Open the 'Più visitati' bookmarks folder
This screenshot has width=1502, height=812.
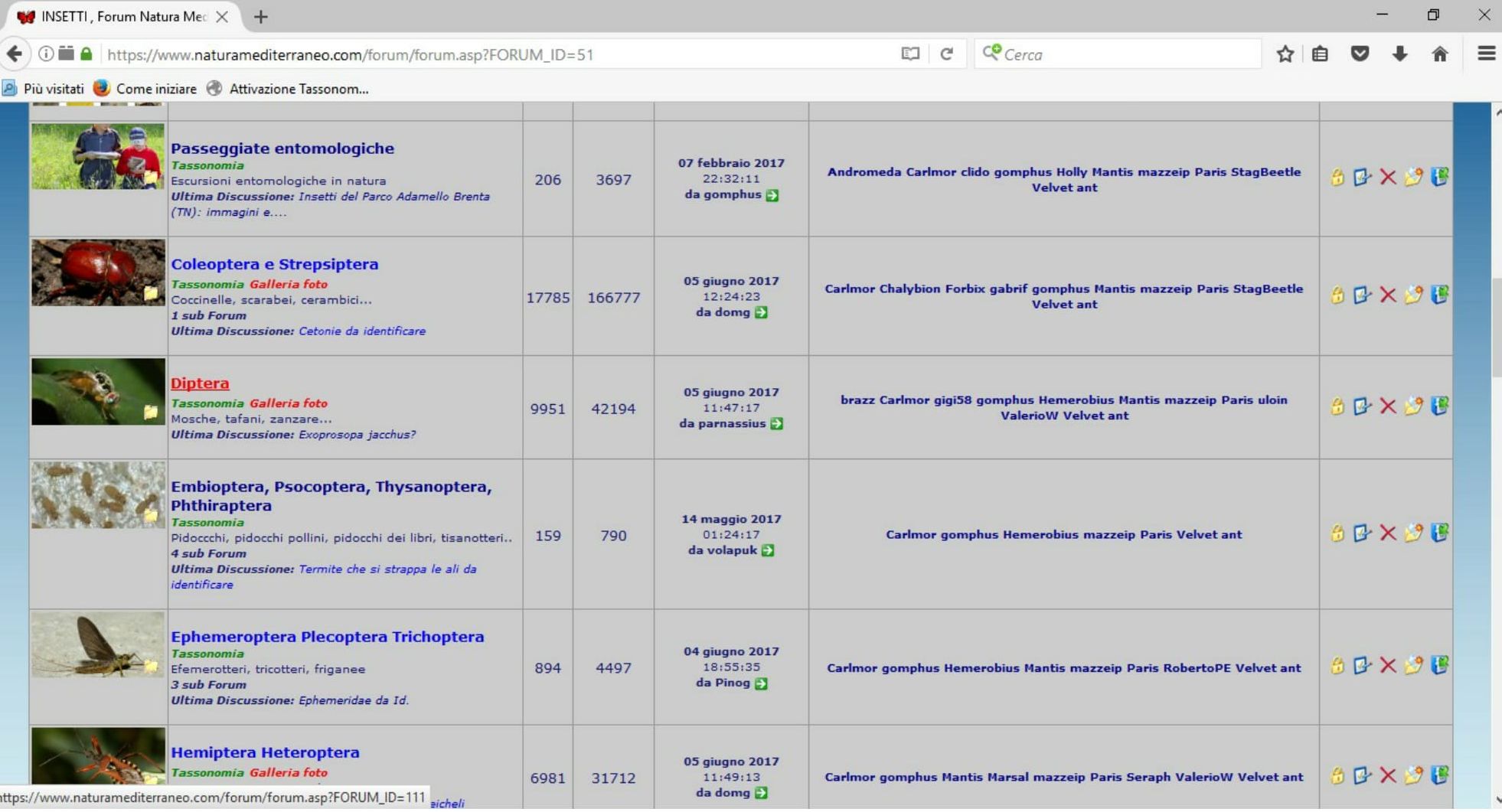(x=44, y=89)
